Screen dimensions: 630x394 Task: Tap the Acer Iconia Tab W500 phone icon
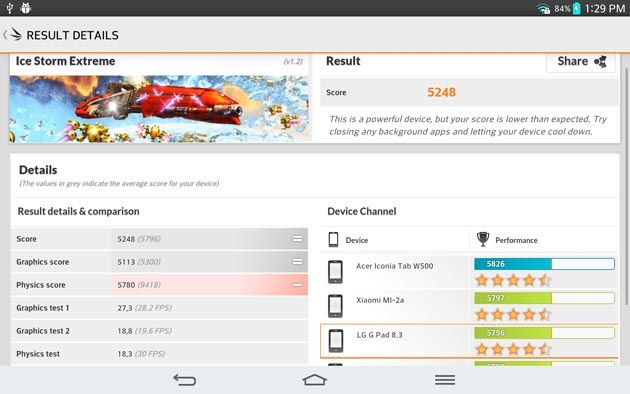[x=335, y=272]
